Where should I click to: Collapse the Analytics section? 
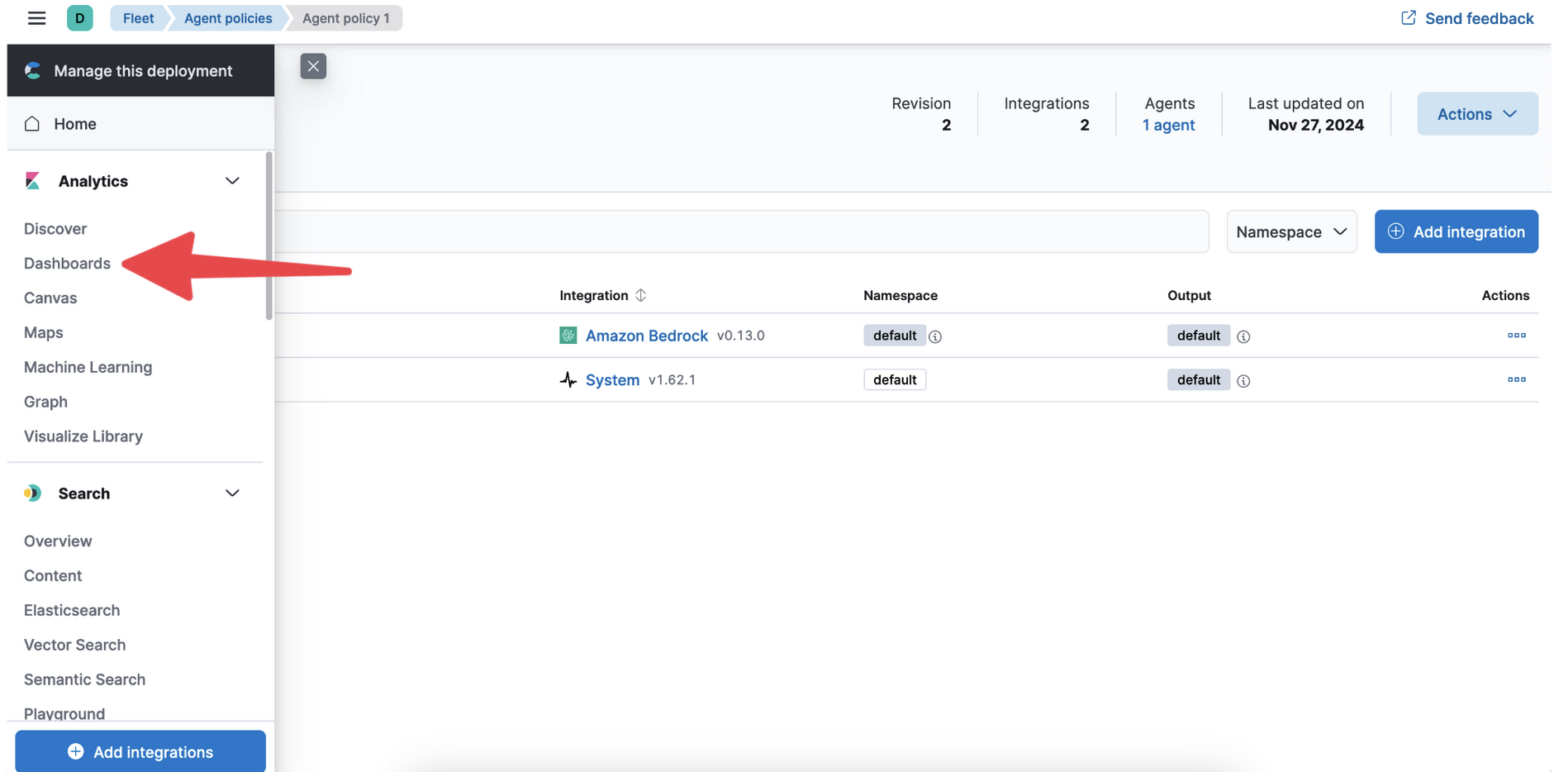pos(232,181)
